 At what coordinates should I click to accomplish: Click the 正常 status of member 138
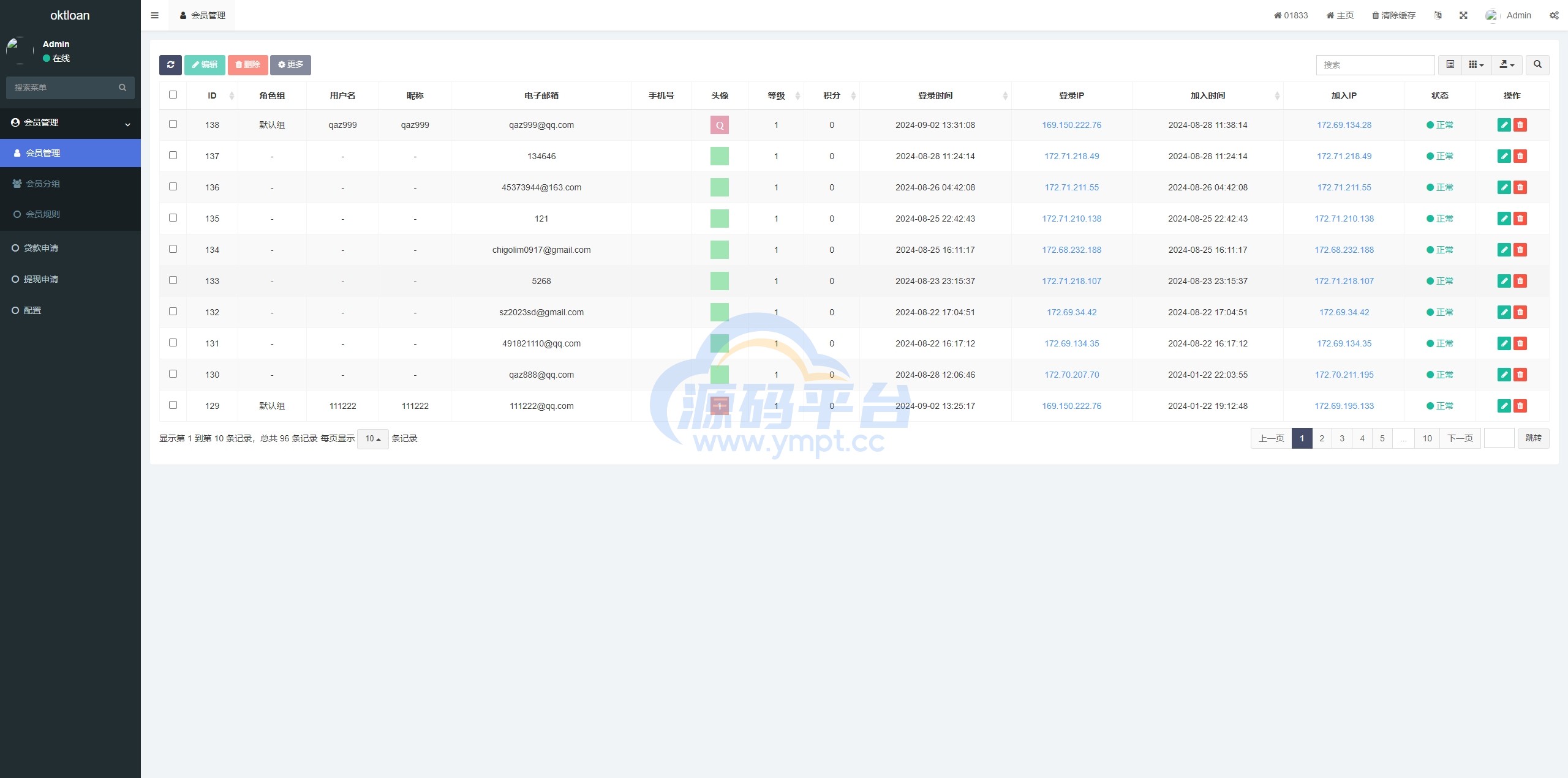click(x=1440, y=125)
